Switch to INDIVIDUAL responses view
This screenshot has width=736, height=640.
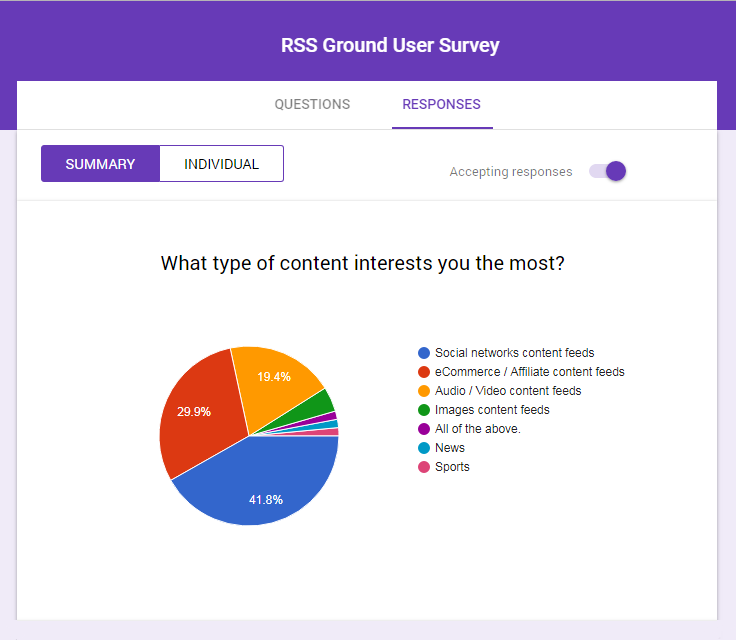click(221, 163)
